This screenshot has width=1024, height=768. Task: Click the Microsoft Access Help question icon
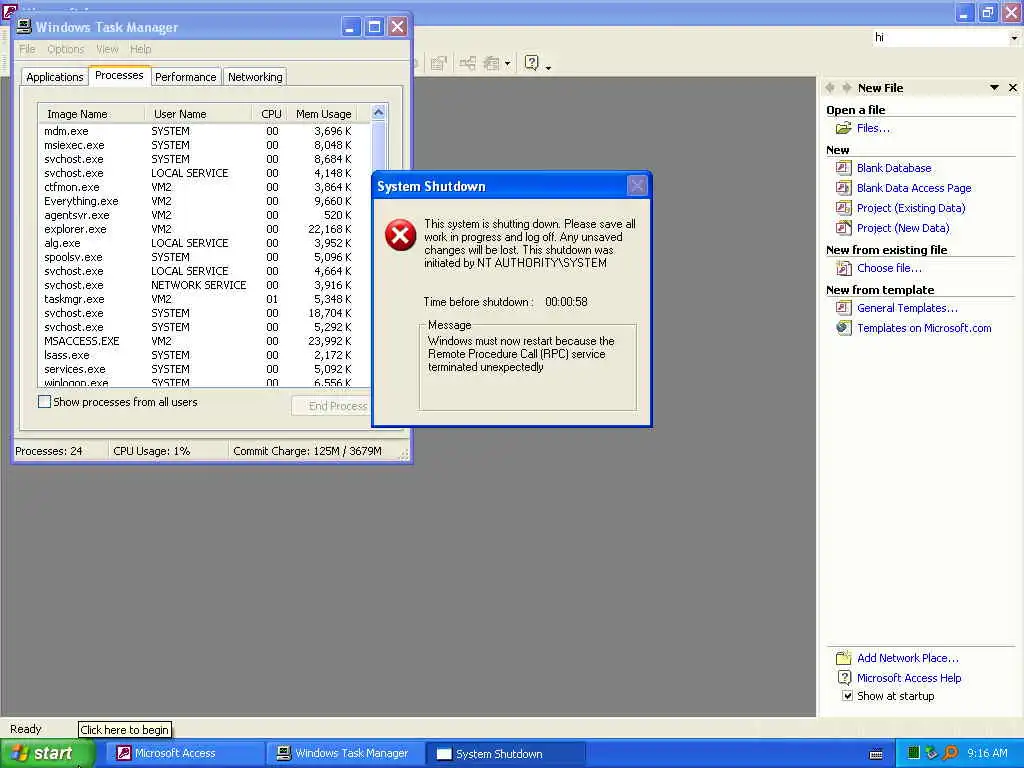(844, 678)
